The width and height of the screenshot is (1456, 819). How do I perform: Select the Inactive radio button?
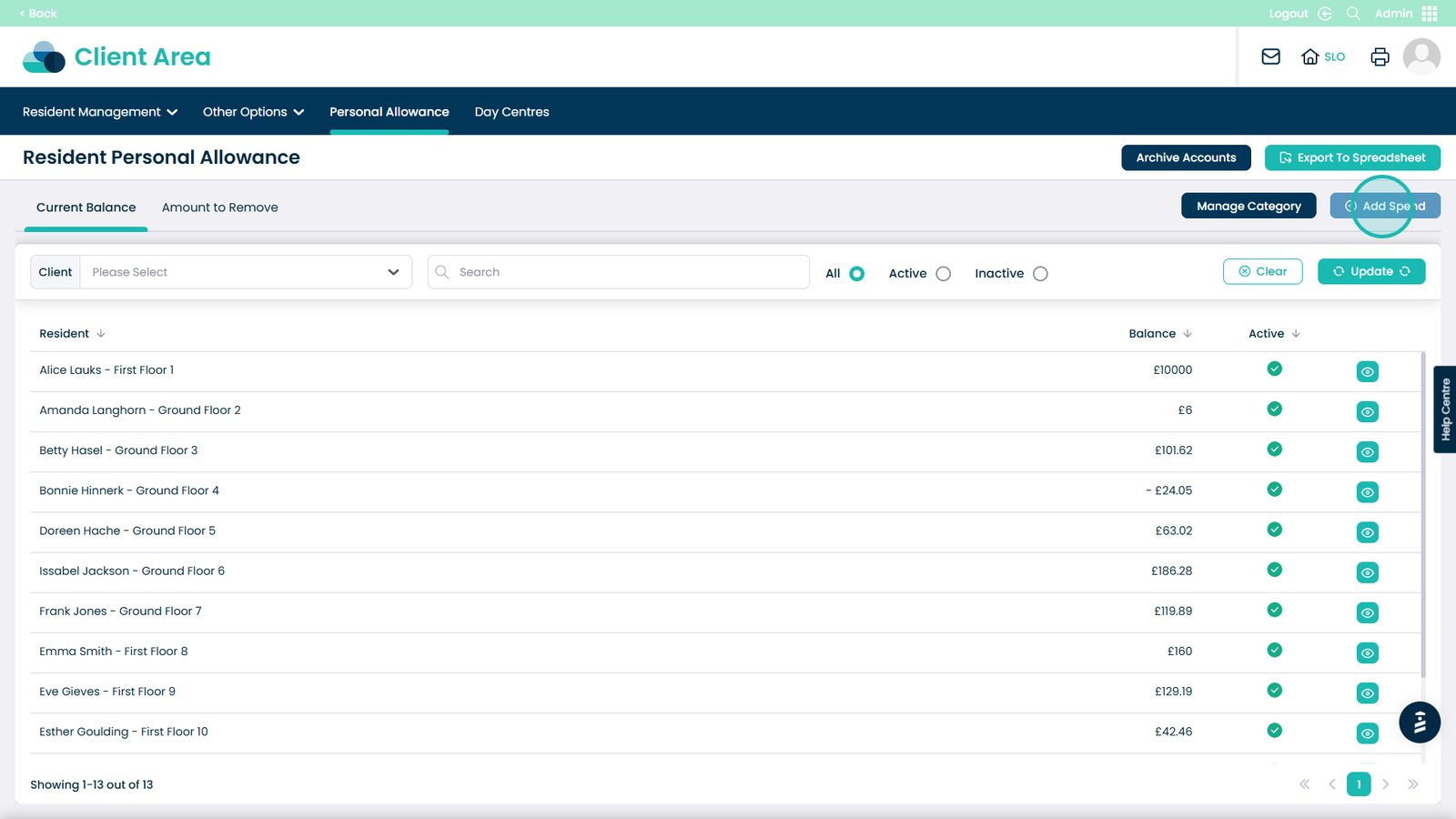point(1040,274)
